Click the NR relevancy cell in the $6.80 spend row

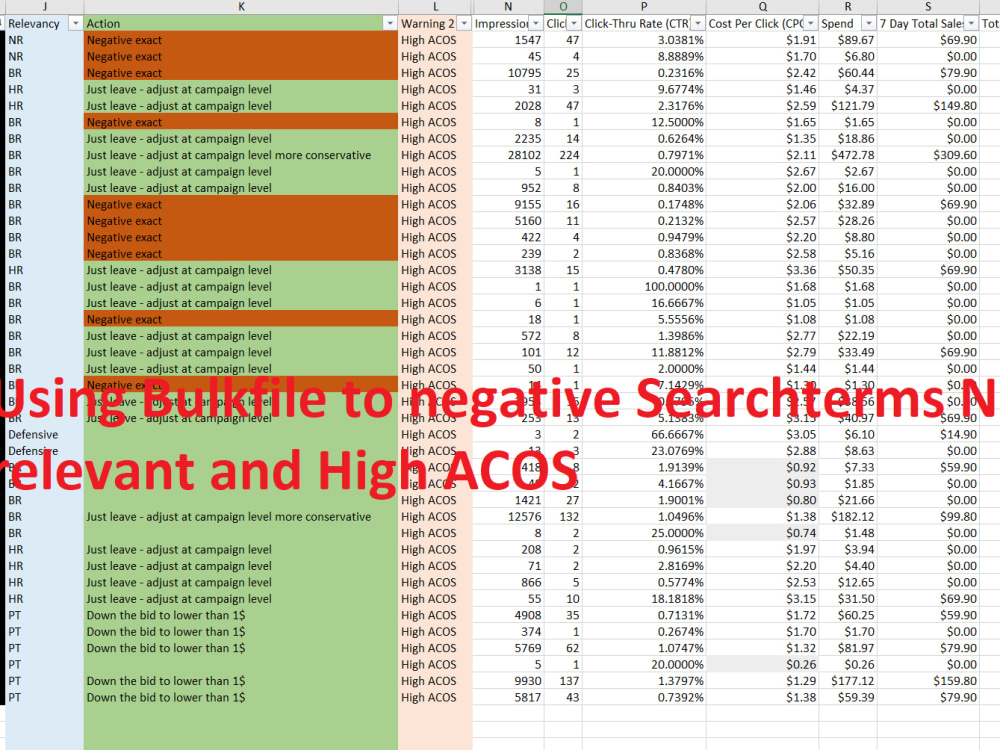45,56
